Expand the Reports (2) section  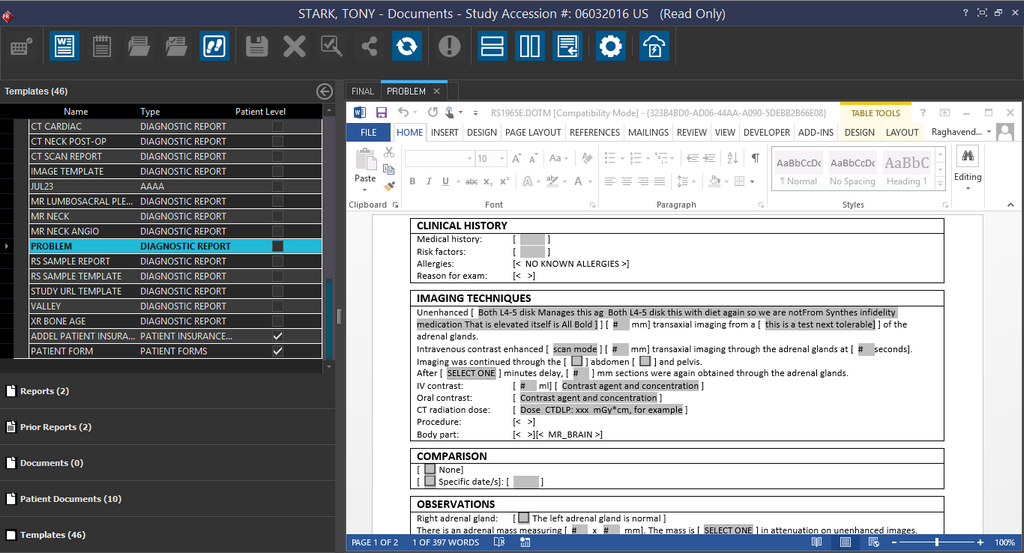point(44,391)
